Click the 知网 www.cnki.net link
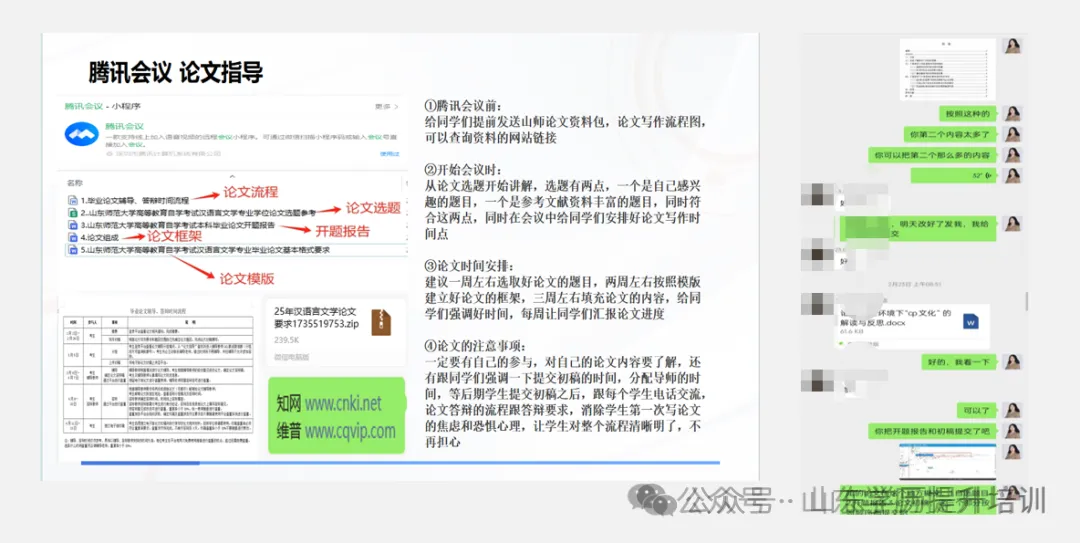This screenshot has width=1080, height=543. 329,403
